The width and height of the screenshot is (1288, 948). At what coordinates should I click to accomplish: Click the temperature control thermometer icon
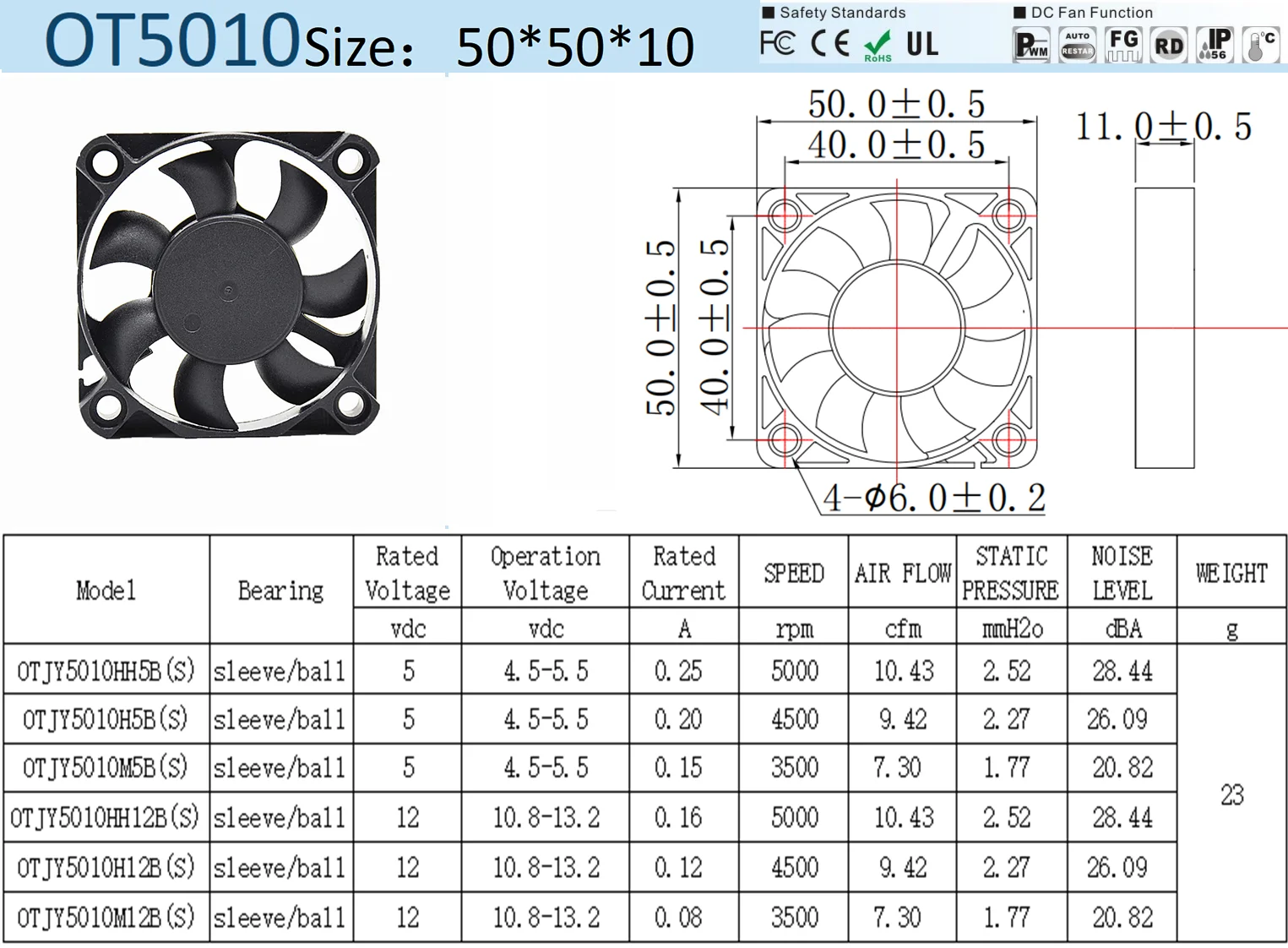point(1260,44)
